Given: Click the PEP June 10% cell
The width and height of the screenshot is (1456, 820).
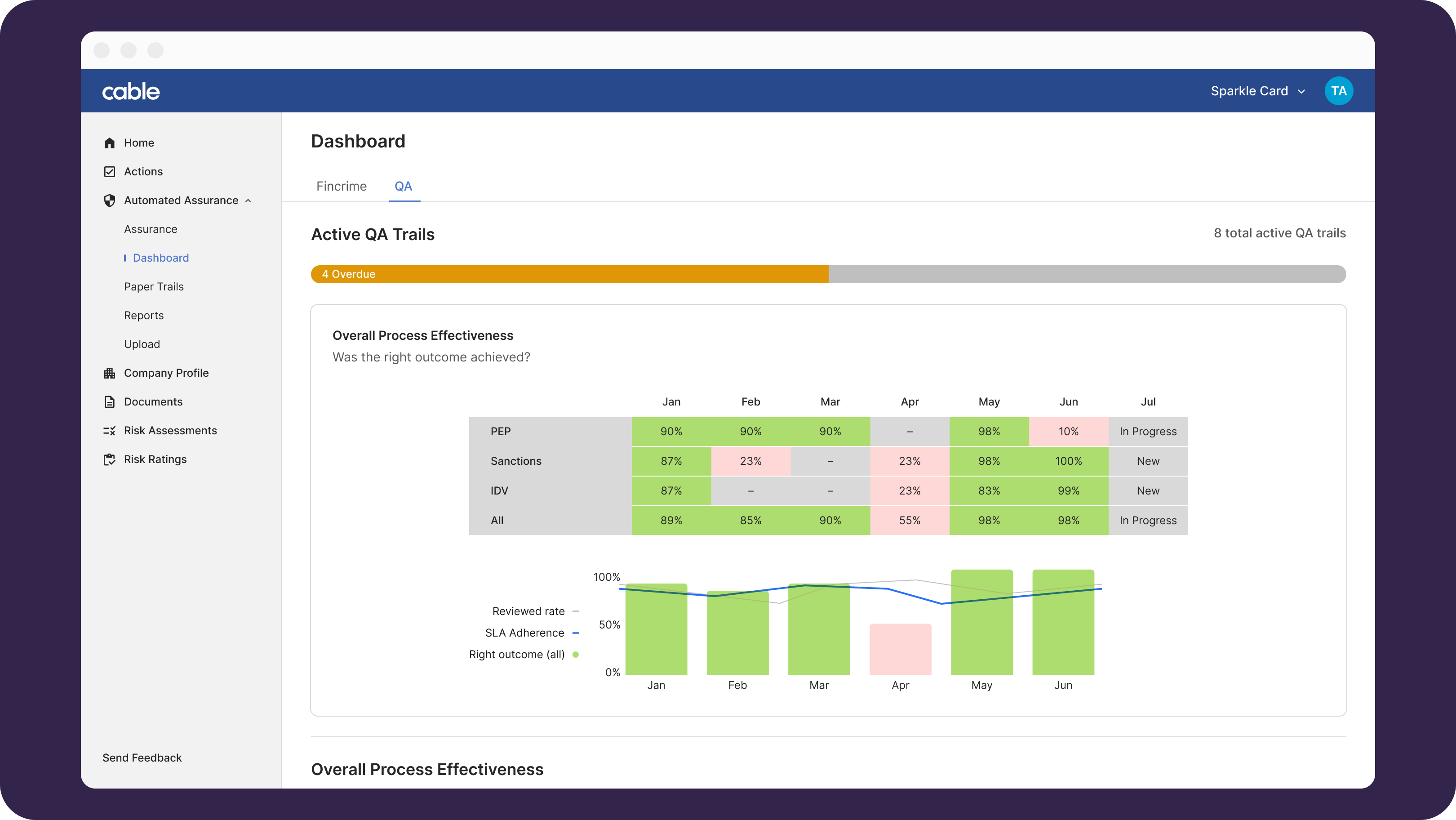Looking at the screenshot, I should click(x=1068, y=432).
